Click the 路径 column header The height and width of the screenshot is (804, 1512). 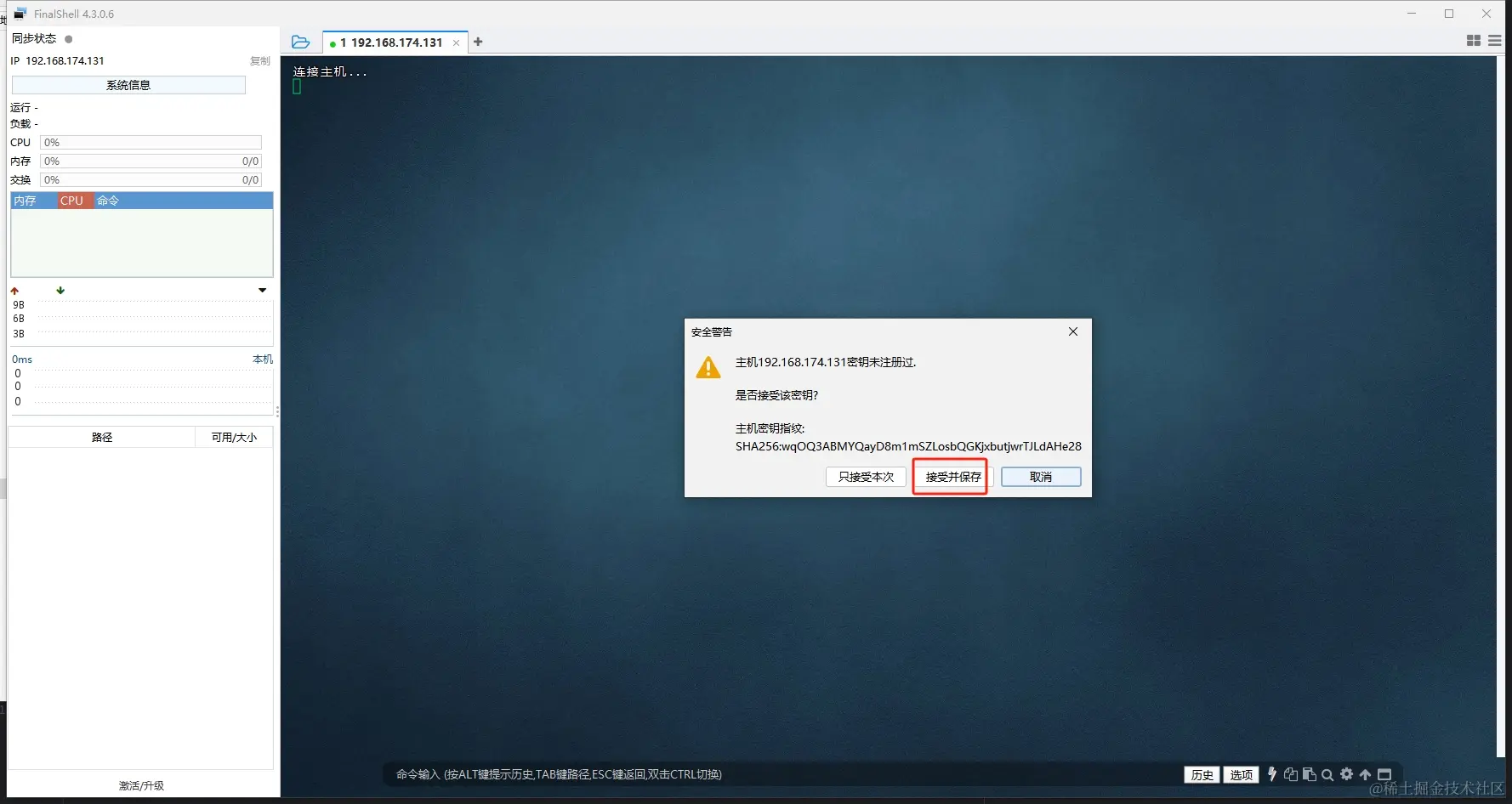(x=102, y=437)
